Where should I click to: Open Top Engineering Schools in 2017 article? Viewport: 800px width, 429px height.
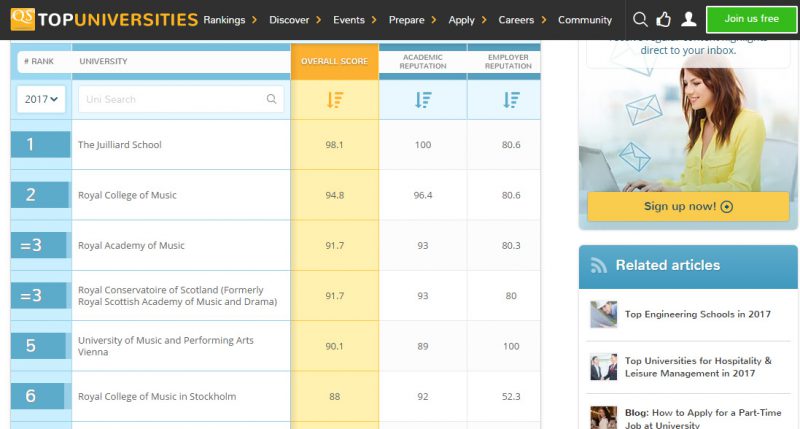click(x=697, y=314)
